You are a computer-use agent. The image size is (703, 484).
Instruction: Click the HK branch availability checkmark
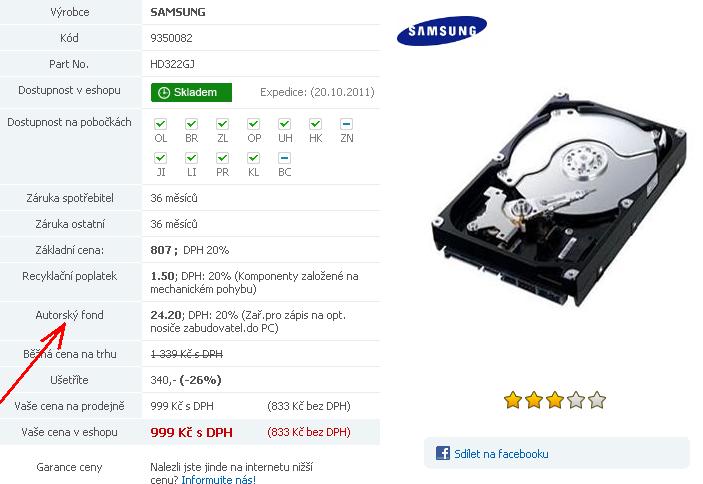pos(316,124)
